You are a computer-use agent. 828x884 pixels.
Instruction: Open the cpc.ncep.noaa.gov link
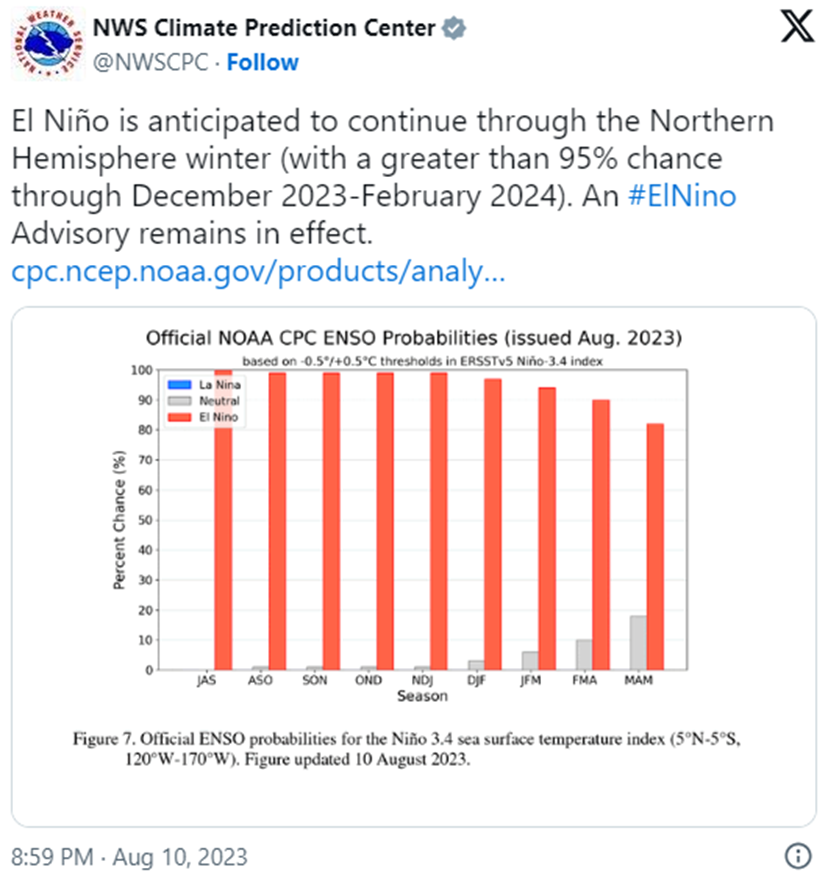(258, 271)
